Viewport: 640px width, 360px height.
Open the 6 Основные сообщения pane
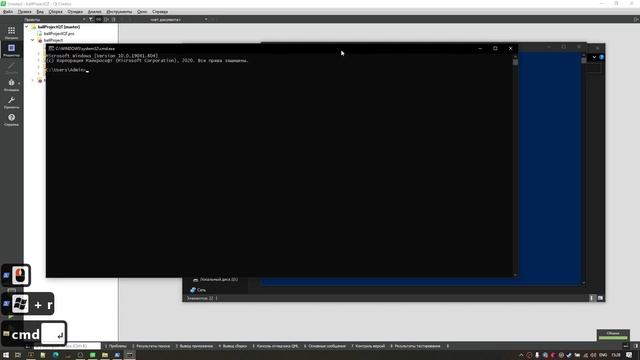click(x=324, y=346)
